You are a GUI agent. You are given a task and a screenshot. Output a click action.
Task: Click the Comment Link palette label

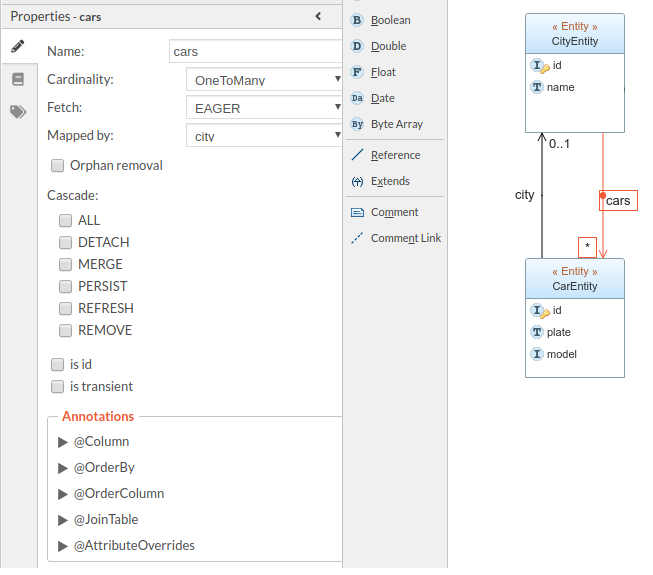pyautogui.click(x=406, y=238)
